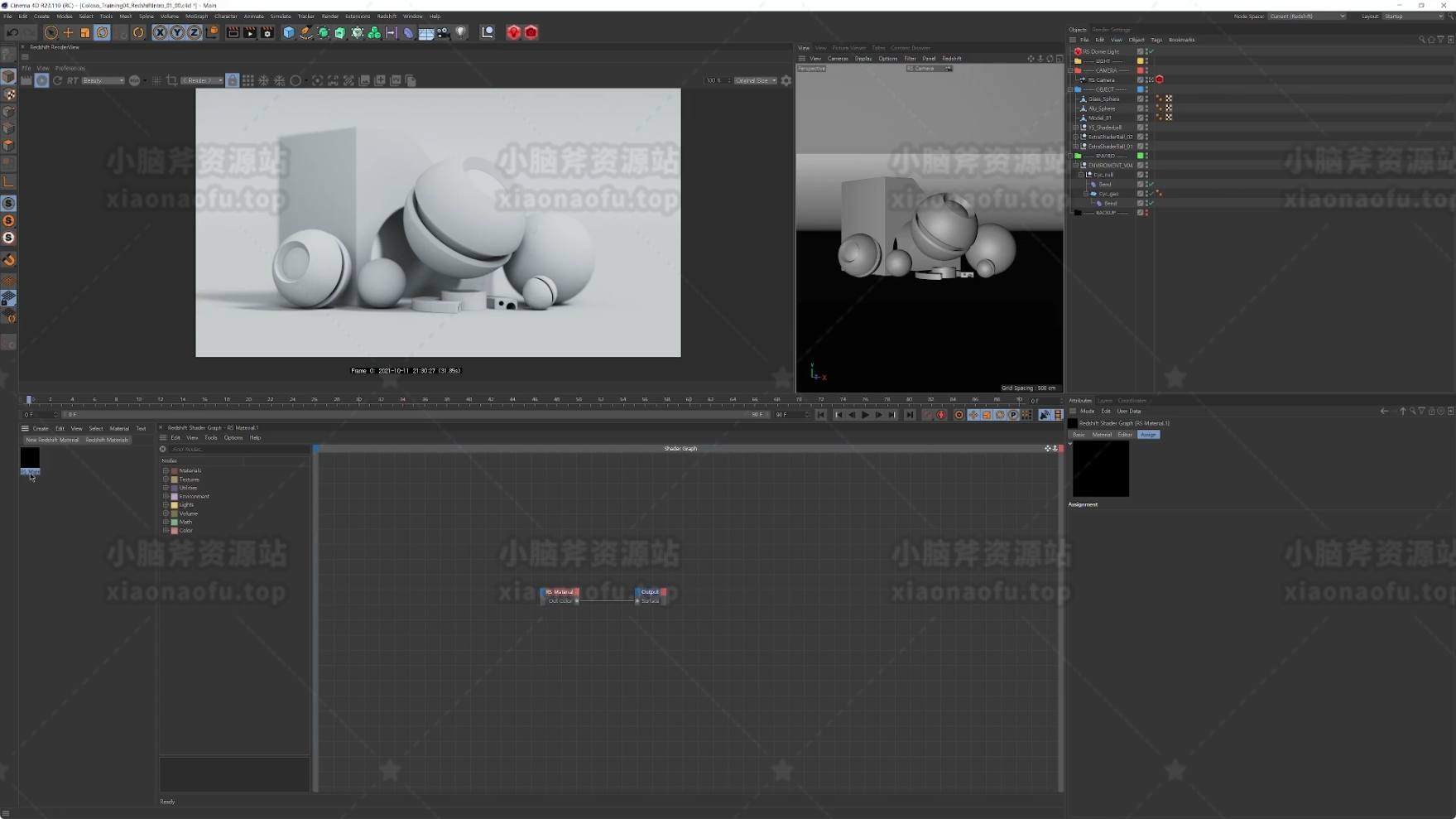Viewport: 1456px width, 819px height.
Task: Click the Light bulb object icon
Action: [461, 33]
